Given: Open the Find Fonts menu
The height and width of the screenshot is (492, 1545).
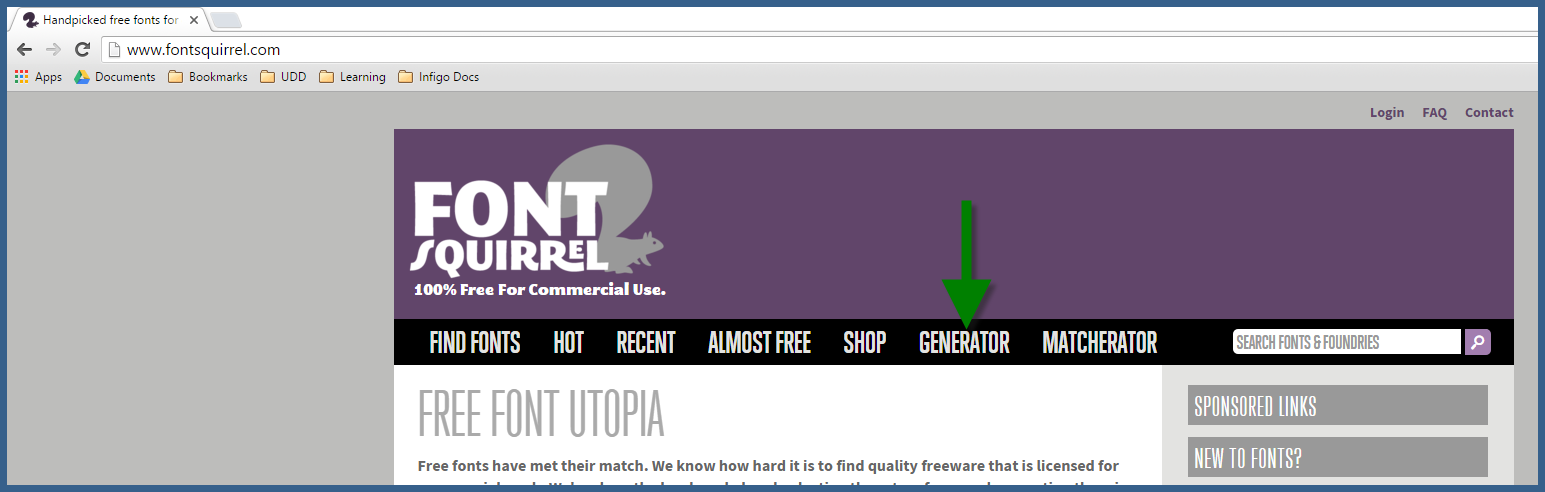Looking at the screenshot, I should [x=475, y=342].
